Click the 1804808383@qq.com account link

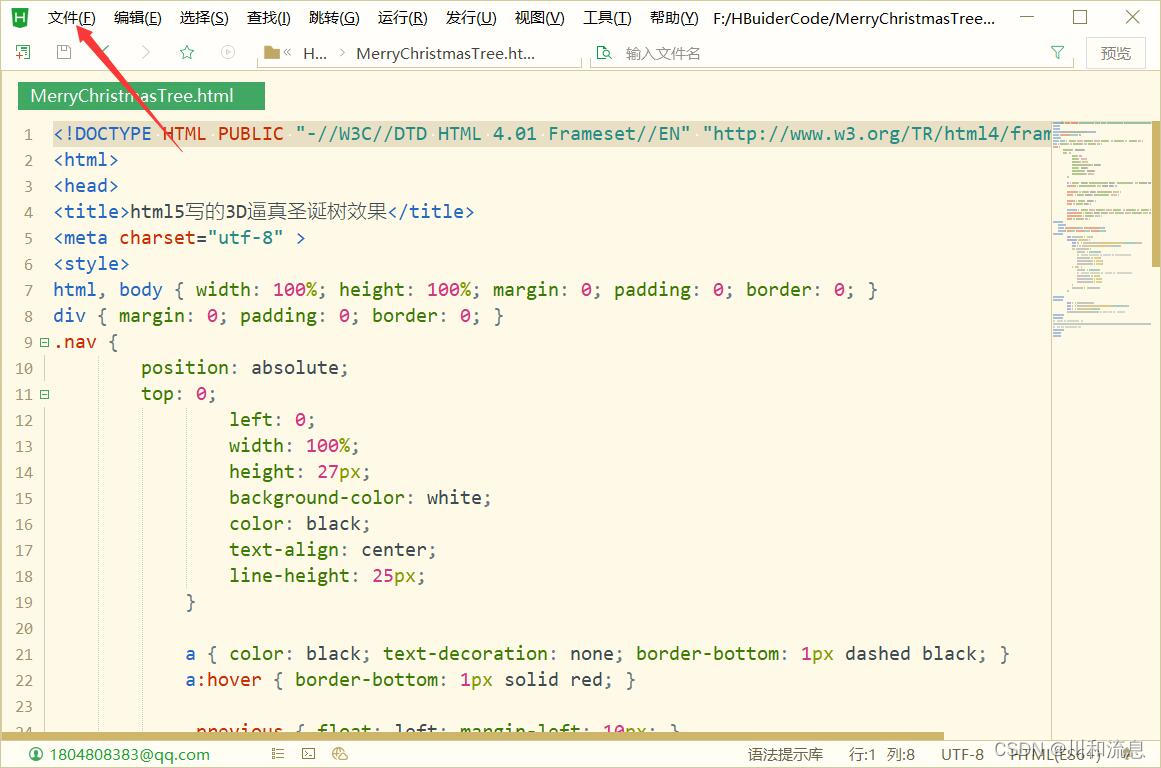coord(130,754)
